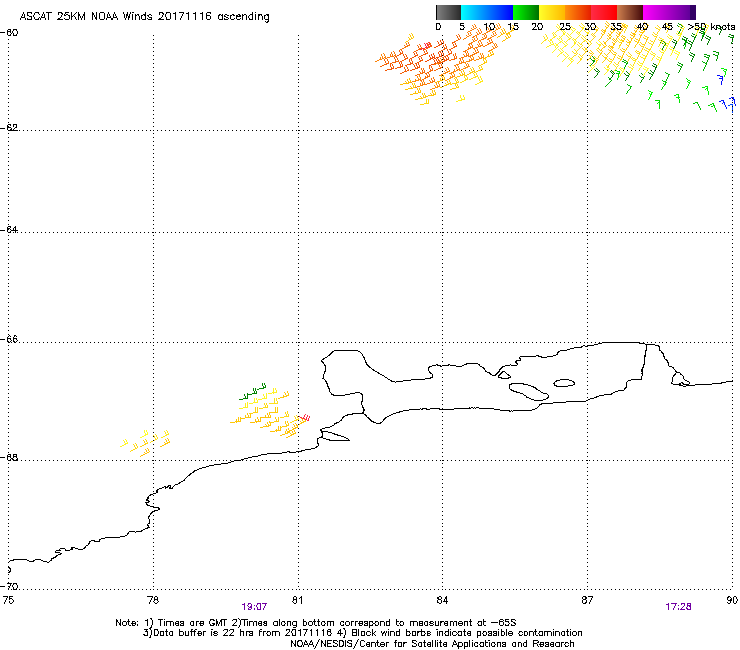Click the NOAA/NESDIS Center for Satellite Applications credit
Viewport: 740px width, 650px height.
pos(432,644)
